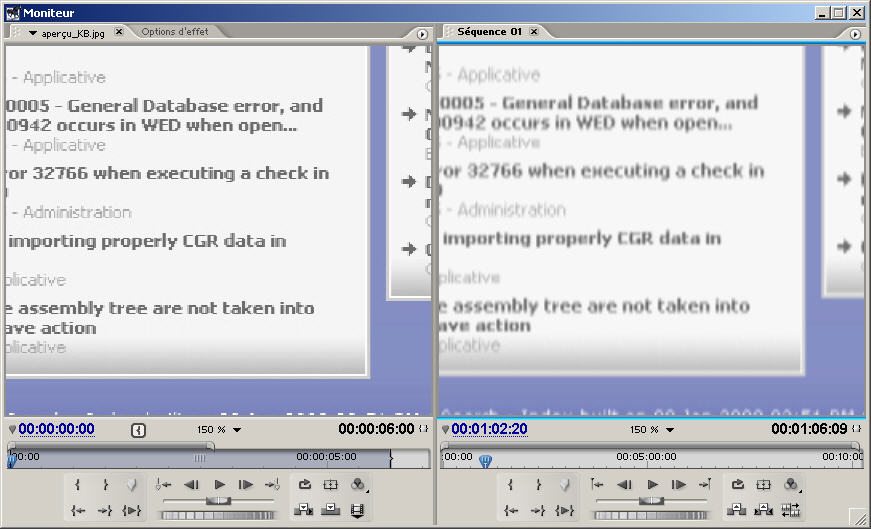Image resolution: width=871 pixels, height=529 pixels.
Task: Select the aperçu_KB.jpg source tab
Action: click(73, 33)
